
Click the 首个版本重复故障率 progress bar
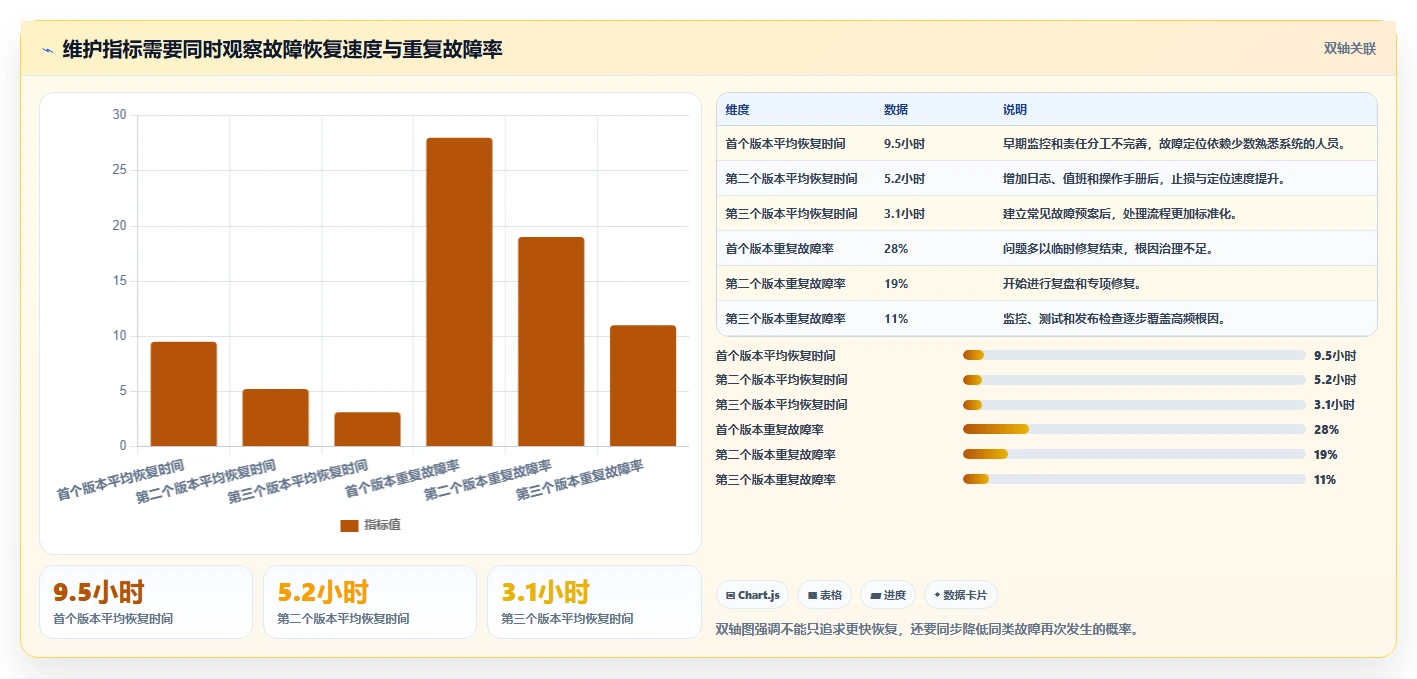pyautogui.click(x=1134, y=430)
